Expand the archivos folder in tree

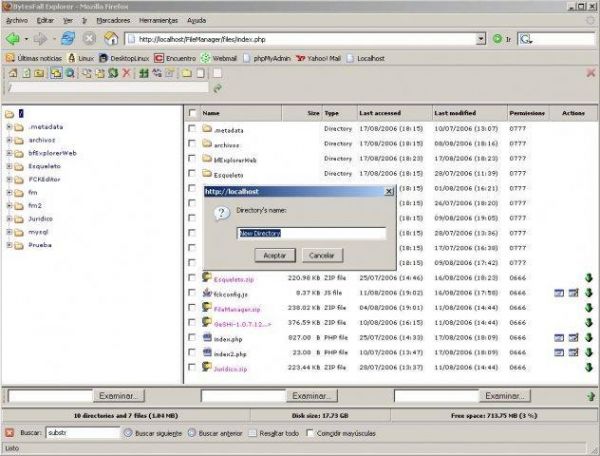coord(9,140)
